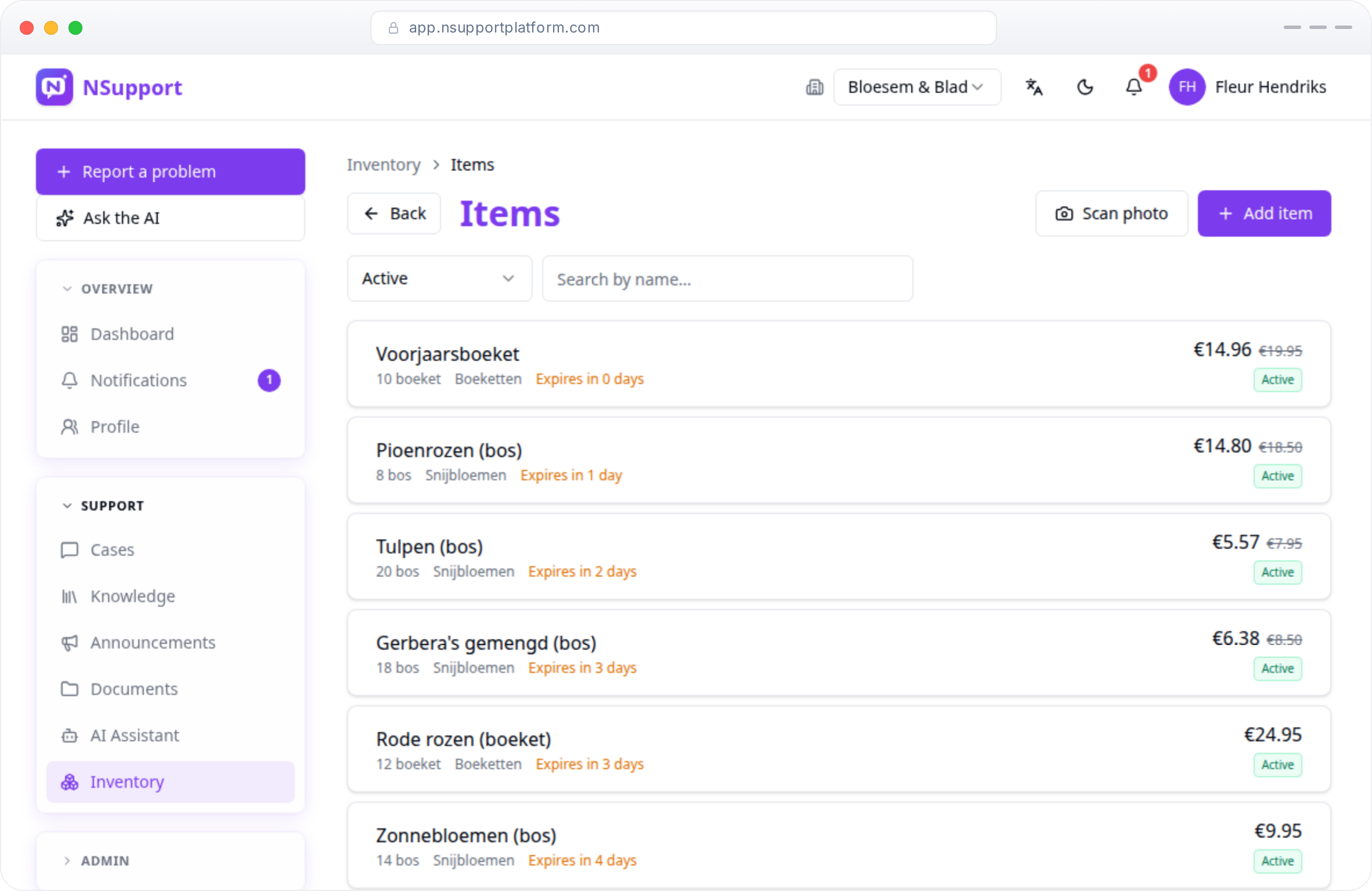Click the Knowledge library icon
Screen dimensions: 1372x891
[x=70, y=596]
